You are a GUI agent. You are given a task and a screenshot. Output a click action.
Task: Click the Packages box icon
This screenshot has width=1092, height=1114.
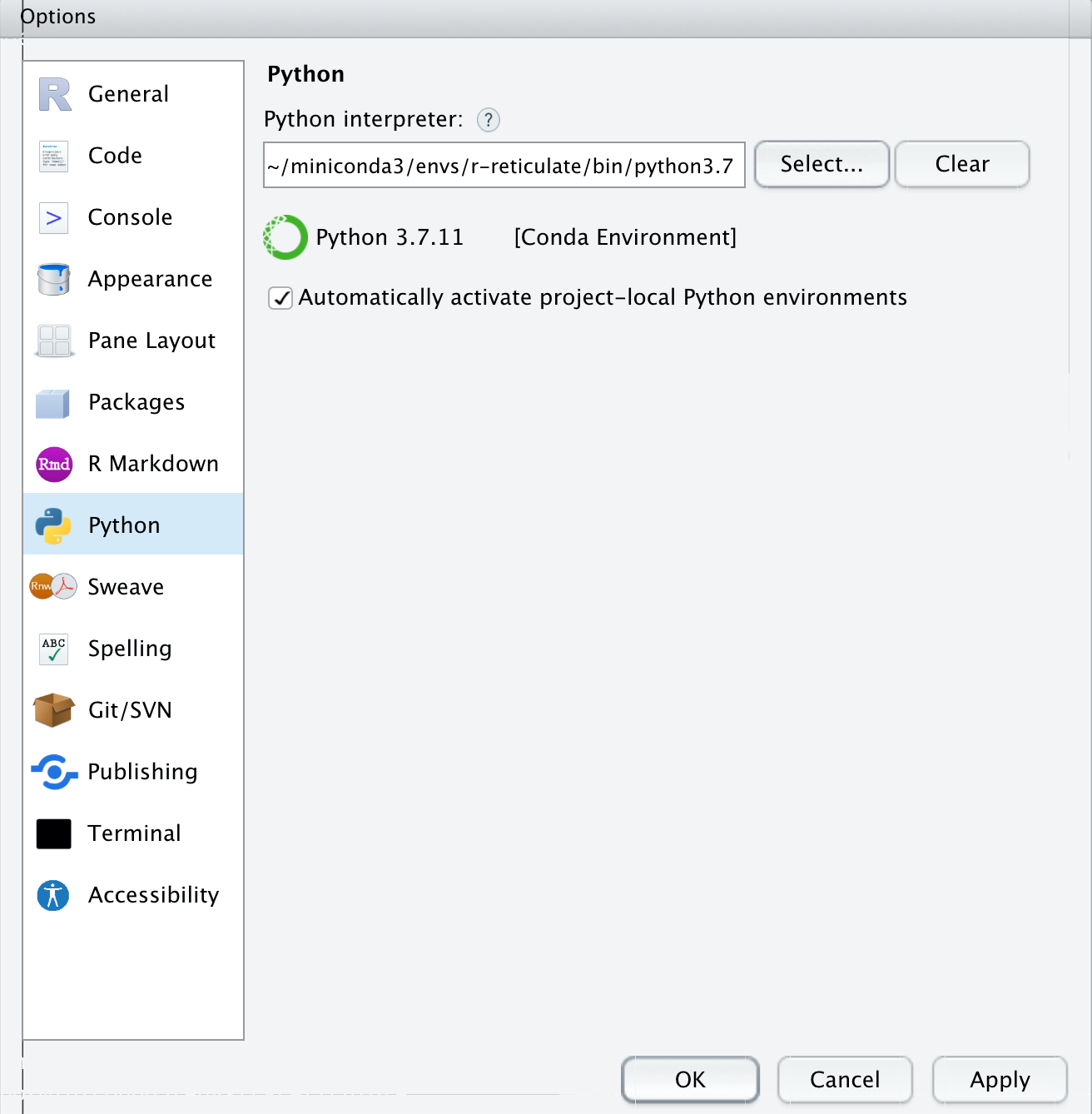point(53,403)
